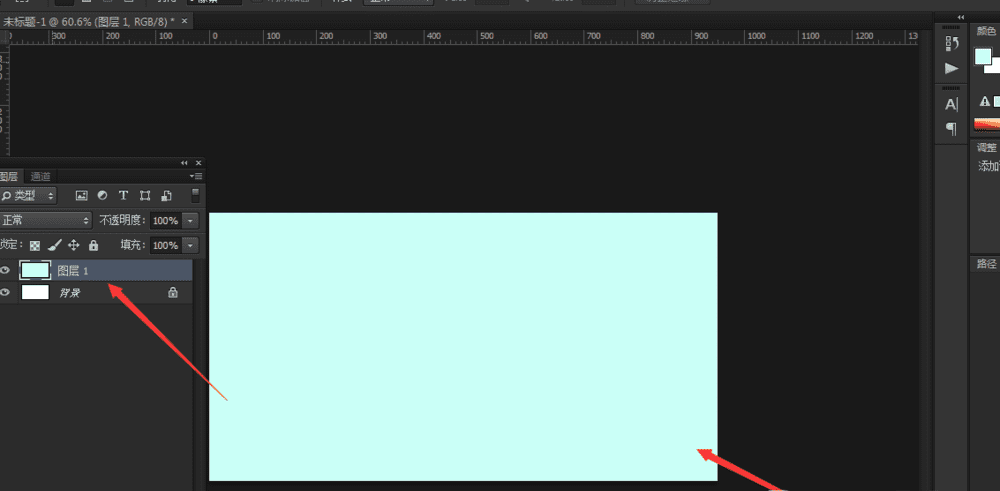The width and height of the screenshot is (1000, 491).
Task: Collapse the layers panel double-arrow
Action: pos(184,163)
